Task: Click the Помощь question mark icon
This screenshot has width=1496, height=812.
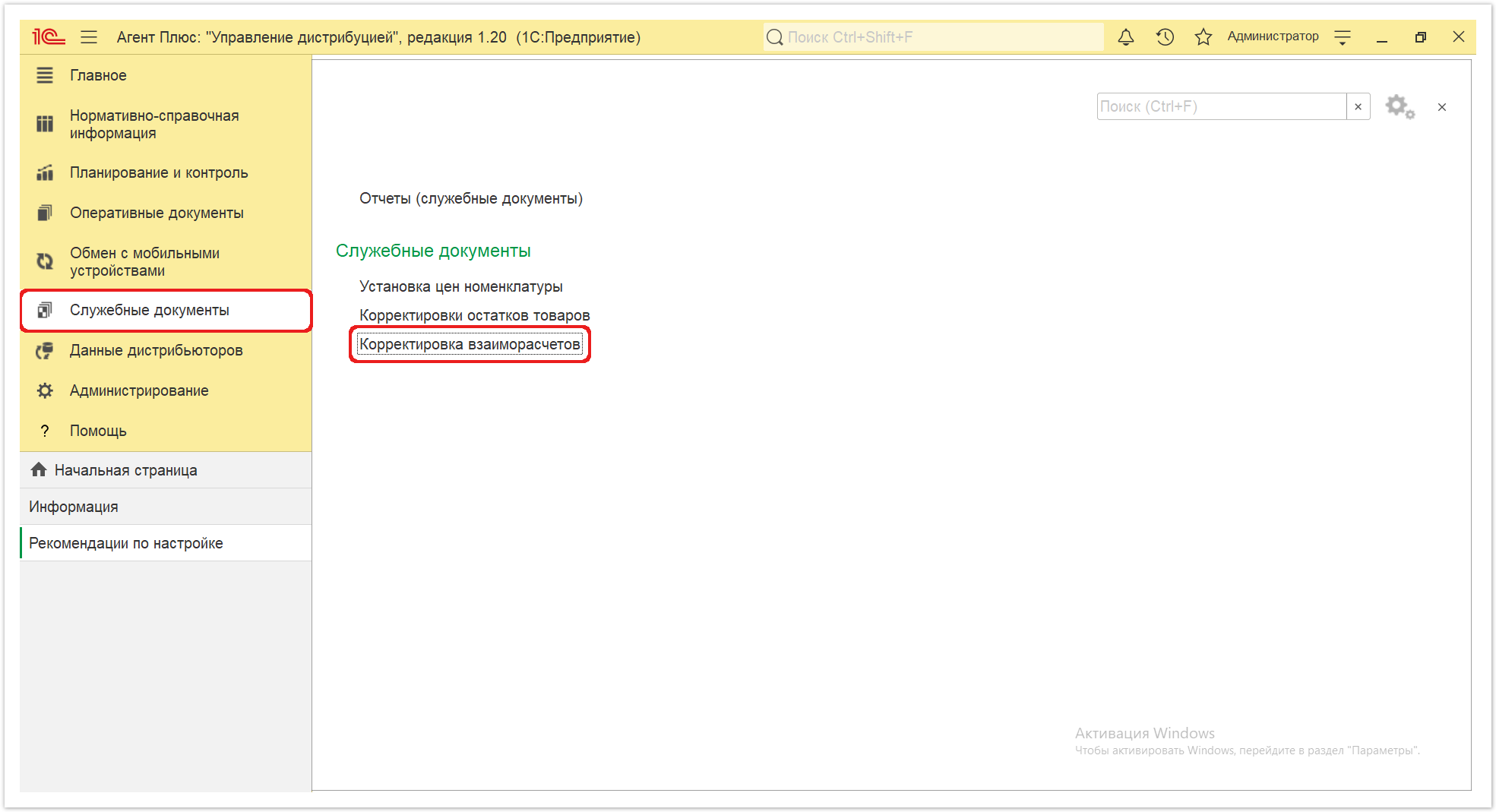Action: tap(45, 431)
